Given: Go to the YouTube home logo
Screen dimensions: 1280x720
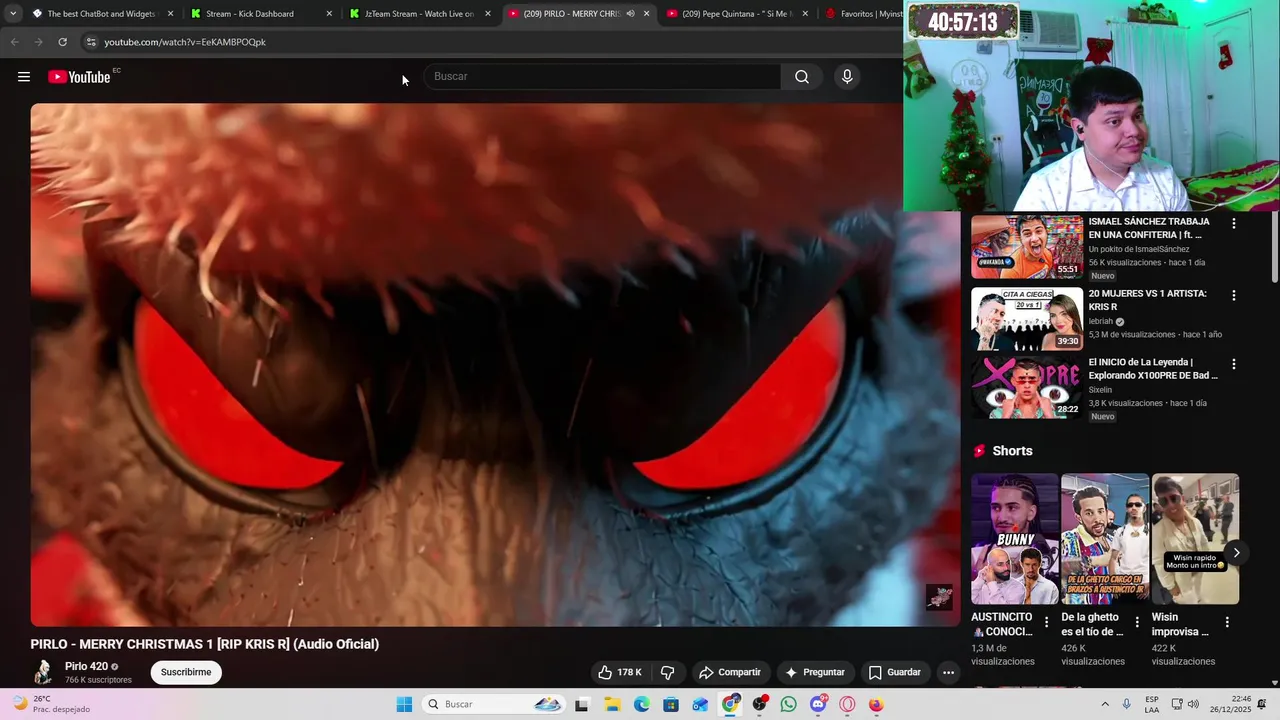Looking at the screenshot, I should click(79, 77).
